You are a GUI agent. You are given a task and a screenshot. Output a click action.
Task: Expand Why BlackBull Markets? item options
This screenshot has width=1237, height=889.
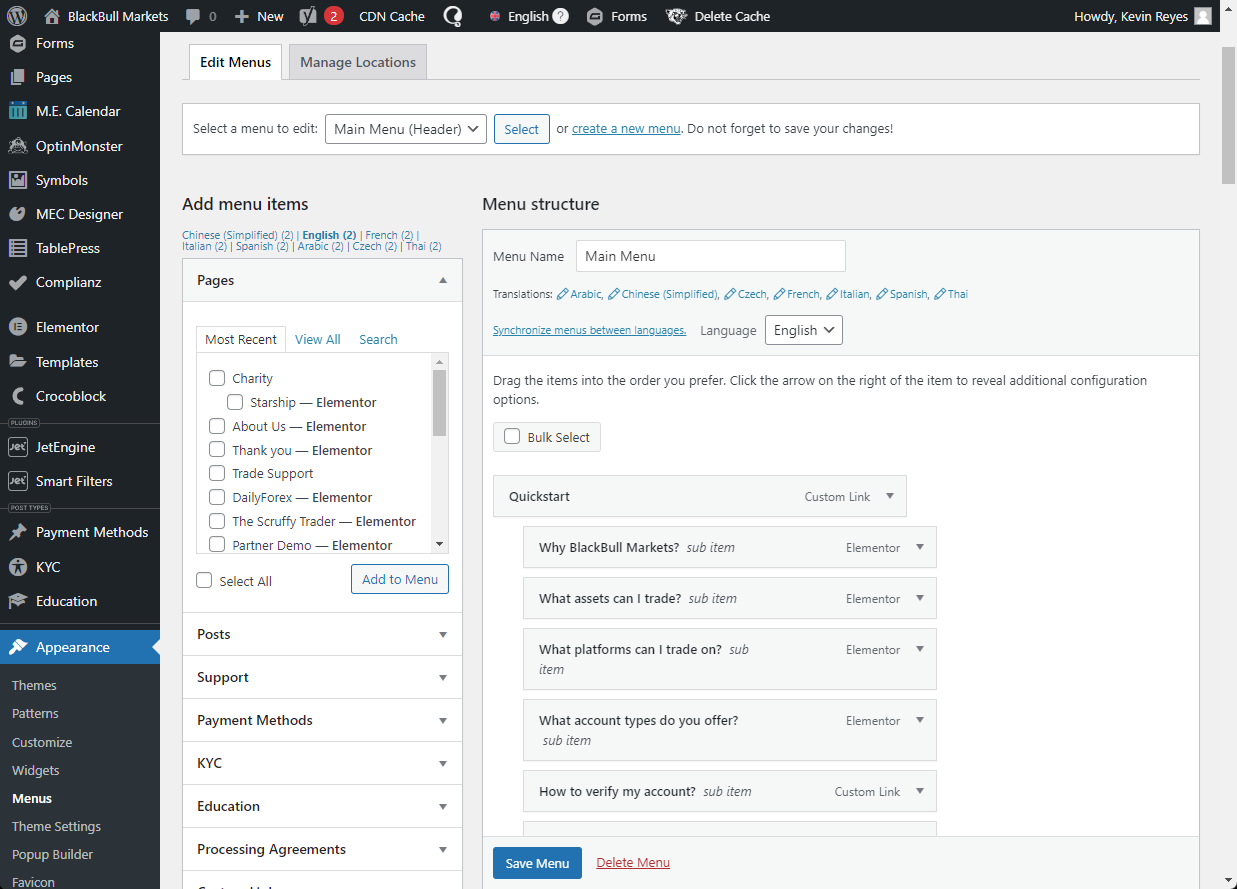tap(920, 547)
